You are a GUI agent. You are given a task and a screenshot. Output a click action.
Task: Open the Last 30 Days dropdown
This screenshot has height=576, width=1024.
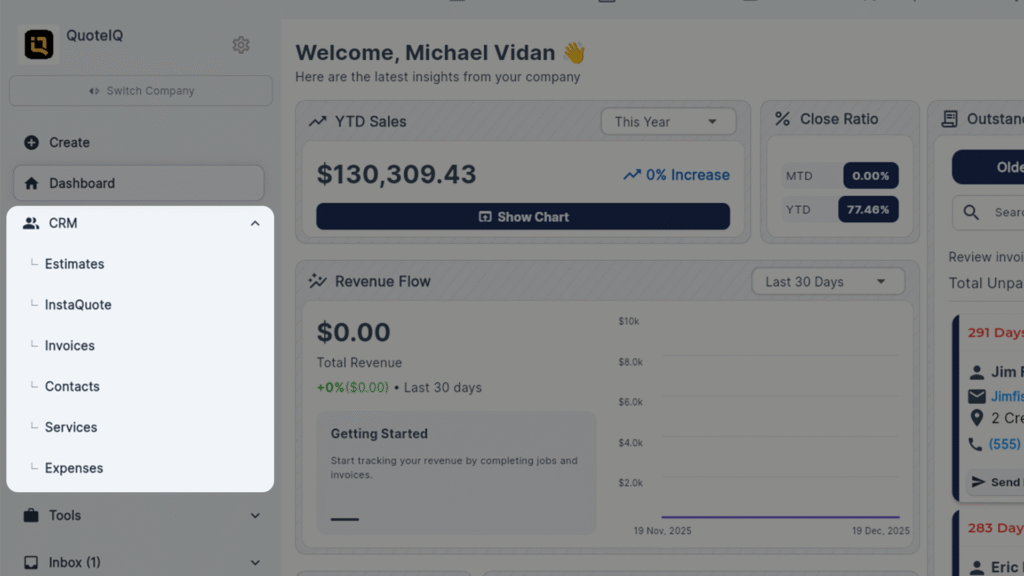coord(827,281)
